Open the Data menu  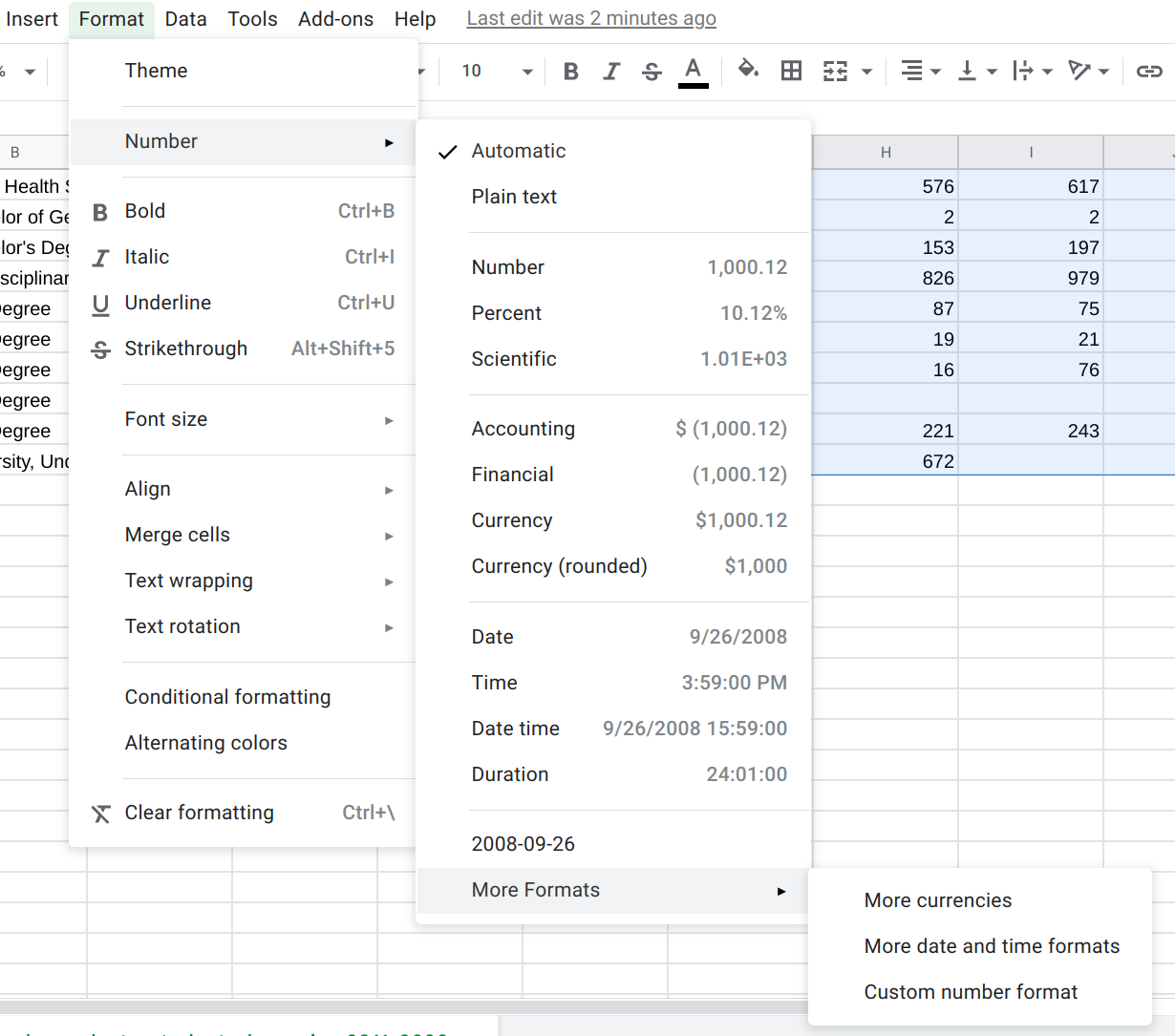point(185,19)
